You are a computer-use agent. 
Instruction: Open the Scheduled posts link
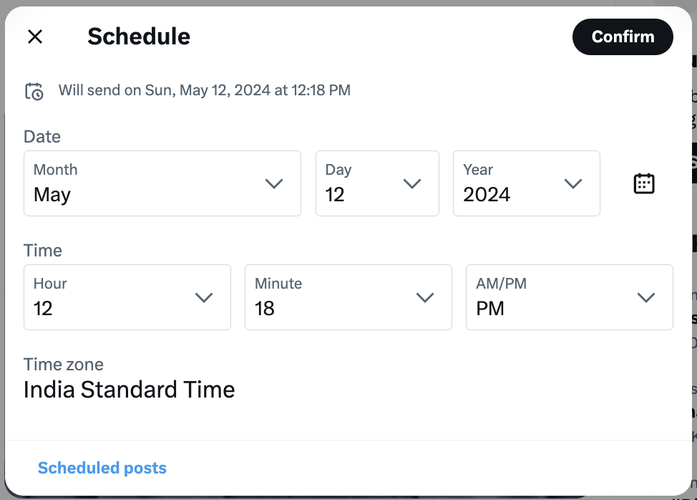tap(102, 468)
